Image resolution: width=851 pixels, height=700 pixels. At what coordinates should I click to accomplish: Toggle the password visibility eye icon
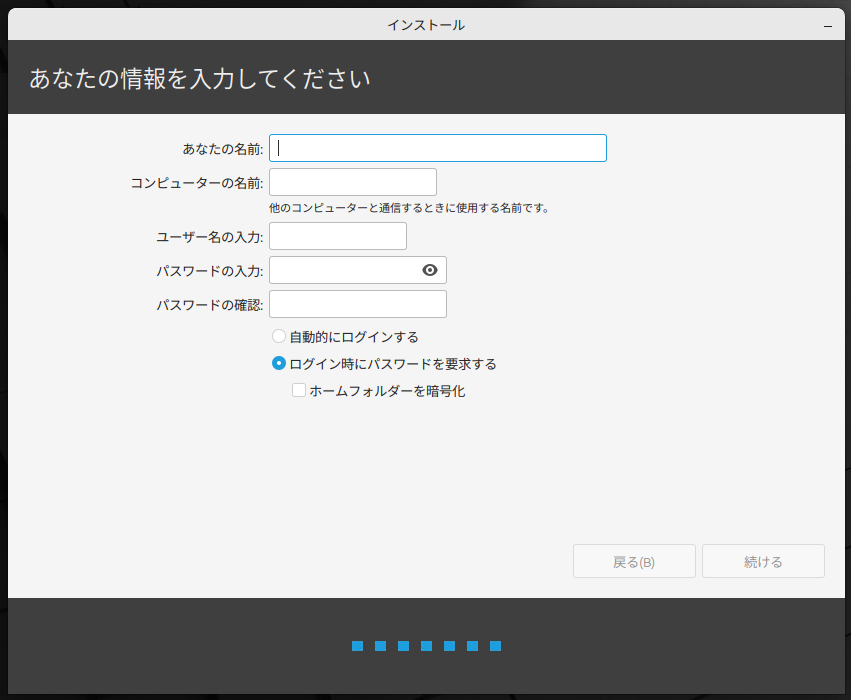(430, 270)
